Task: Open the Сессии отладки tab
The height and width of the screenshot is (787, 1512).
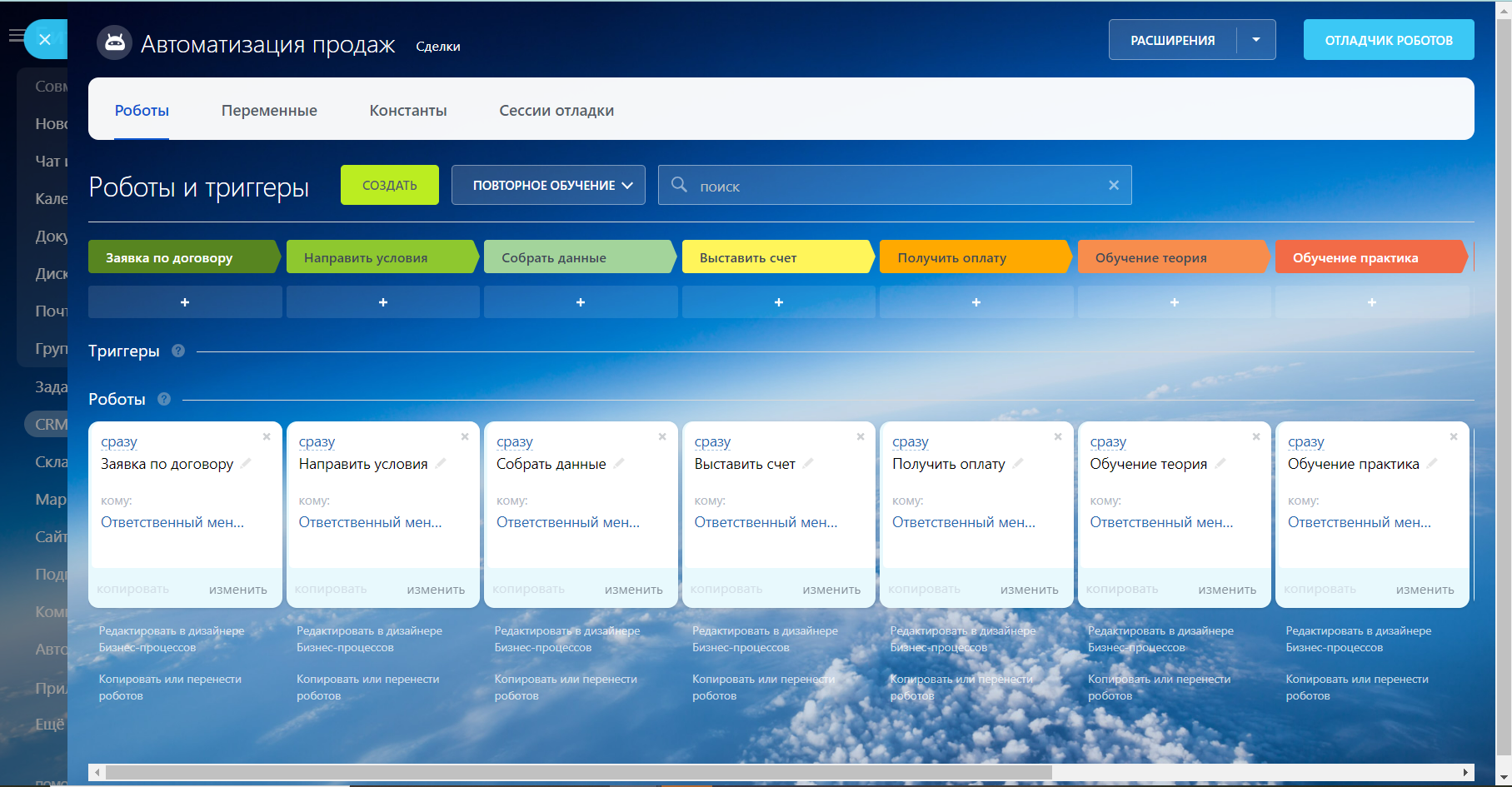Action: tap(556, 111)
